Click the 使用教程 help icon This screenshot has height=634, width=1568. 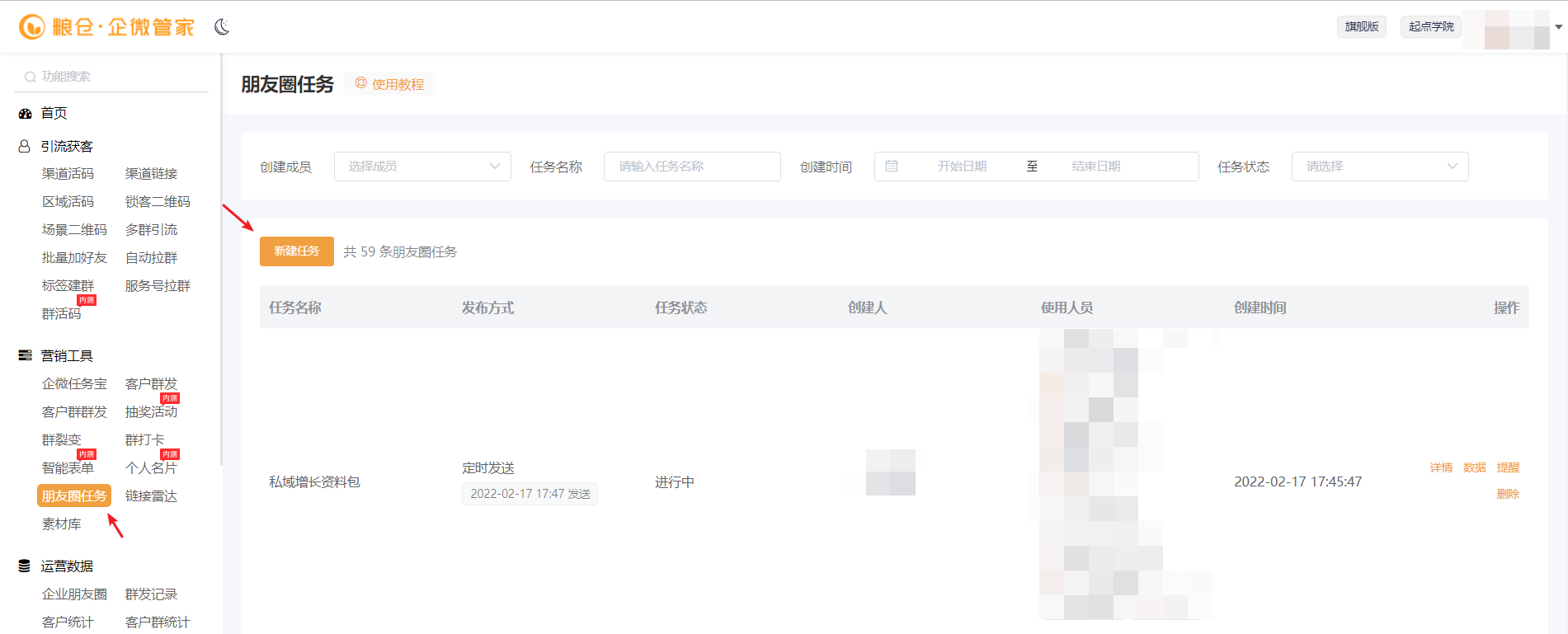point(361,83)
